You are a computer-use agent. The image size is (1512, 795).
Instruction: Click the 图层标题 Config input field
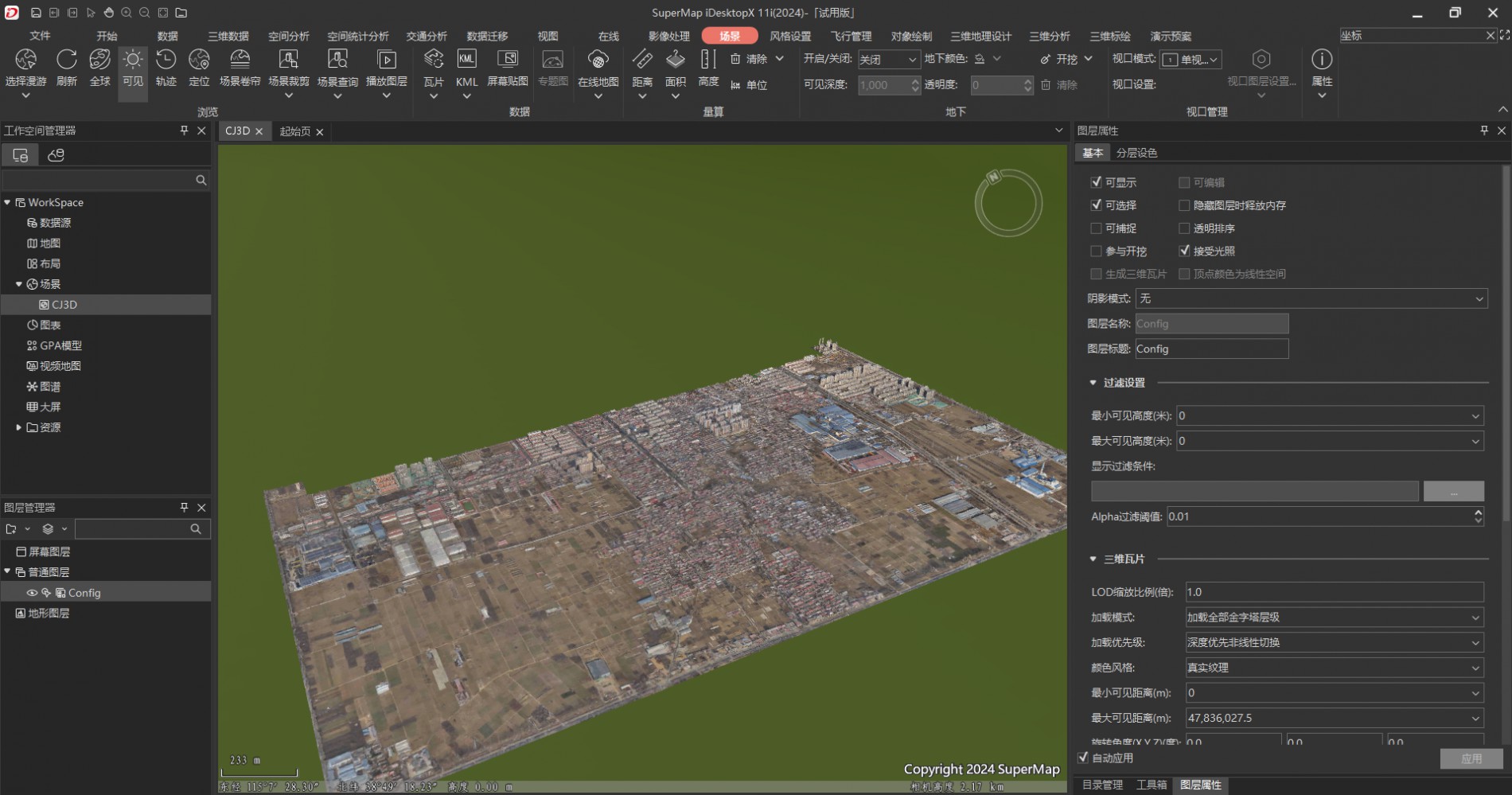[x=1211, y=349]
